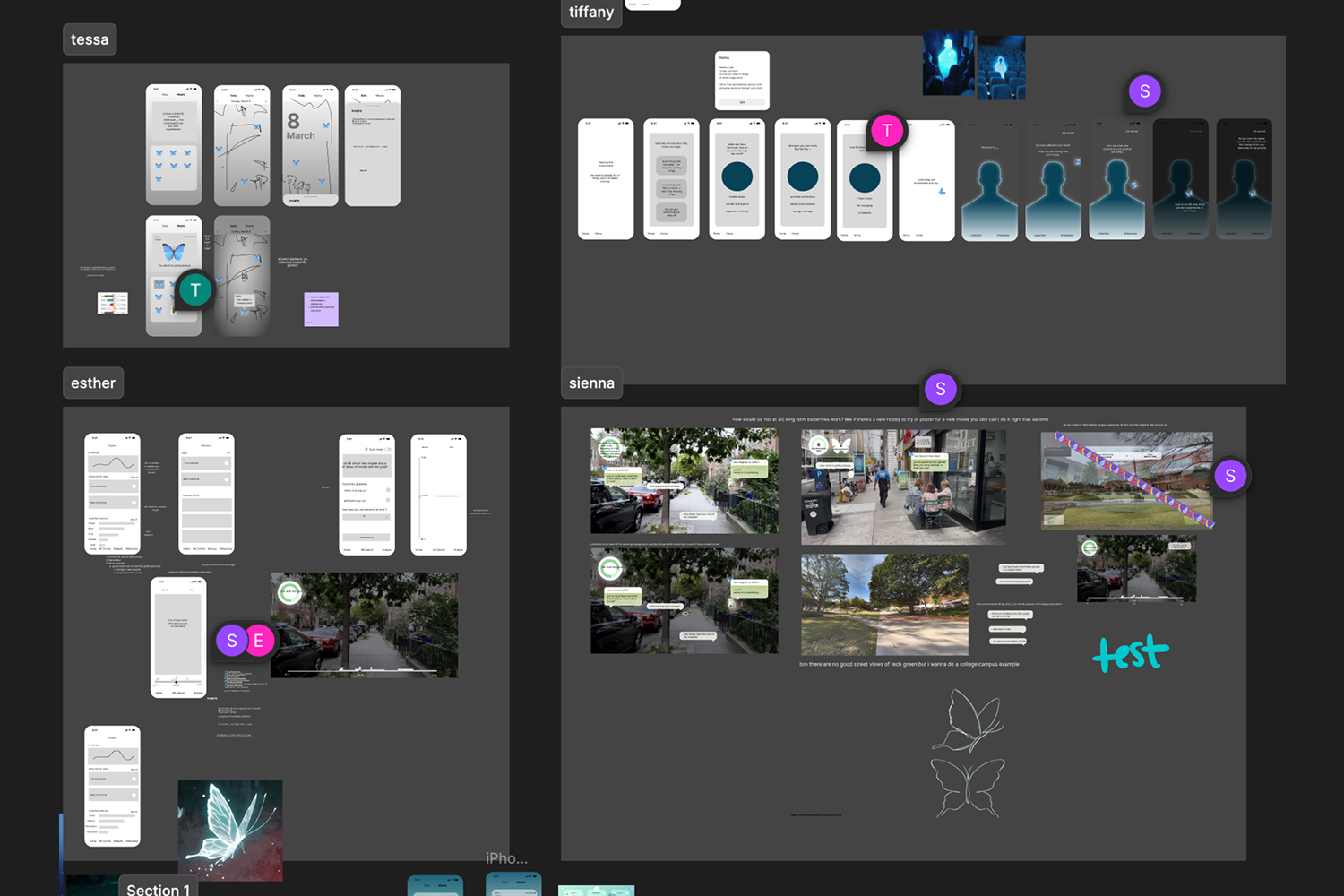This screenshot has width=1344, height=896.
Task: Click the purple S avatar beside the E avatar
Action: pyautogui.click(x=232, y=641)
